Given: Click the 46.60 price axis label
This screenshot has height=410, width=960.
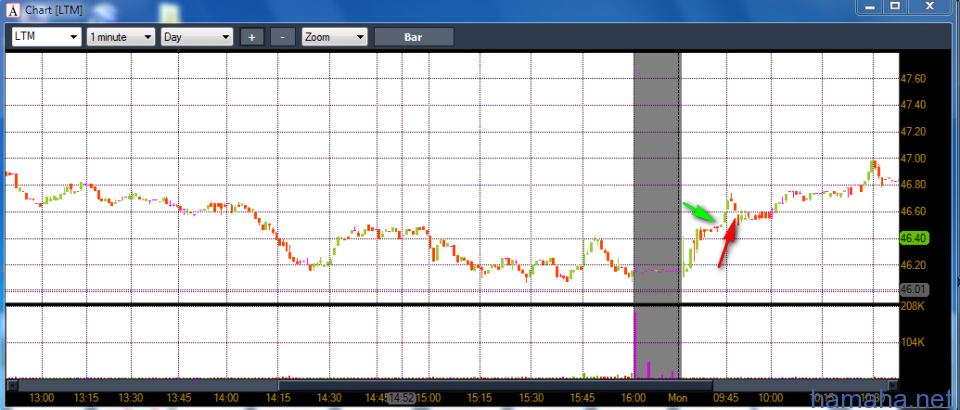Looking at the screenshot, I should pos(913,212).
